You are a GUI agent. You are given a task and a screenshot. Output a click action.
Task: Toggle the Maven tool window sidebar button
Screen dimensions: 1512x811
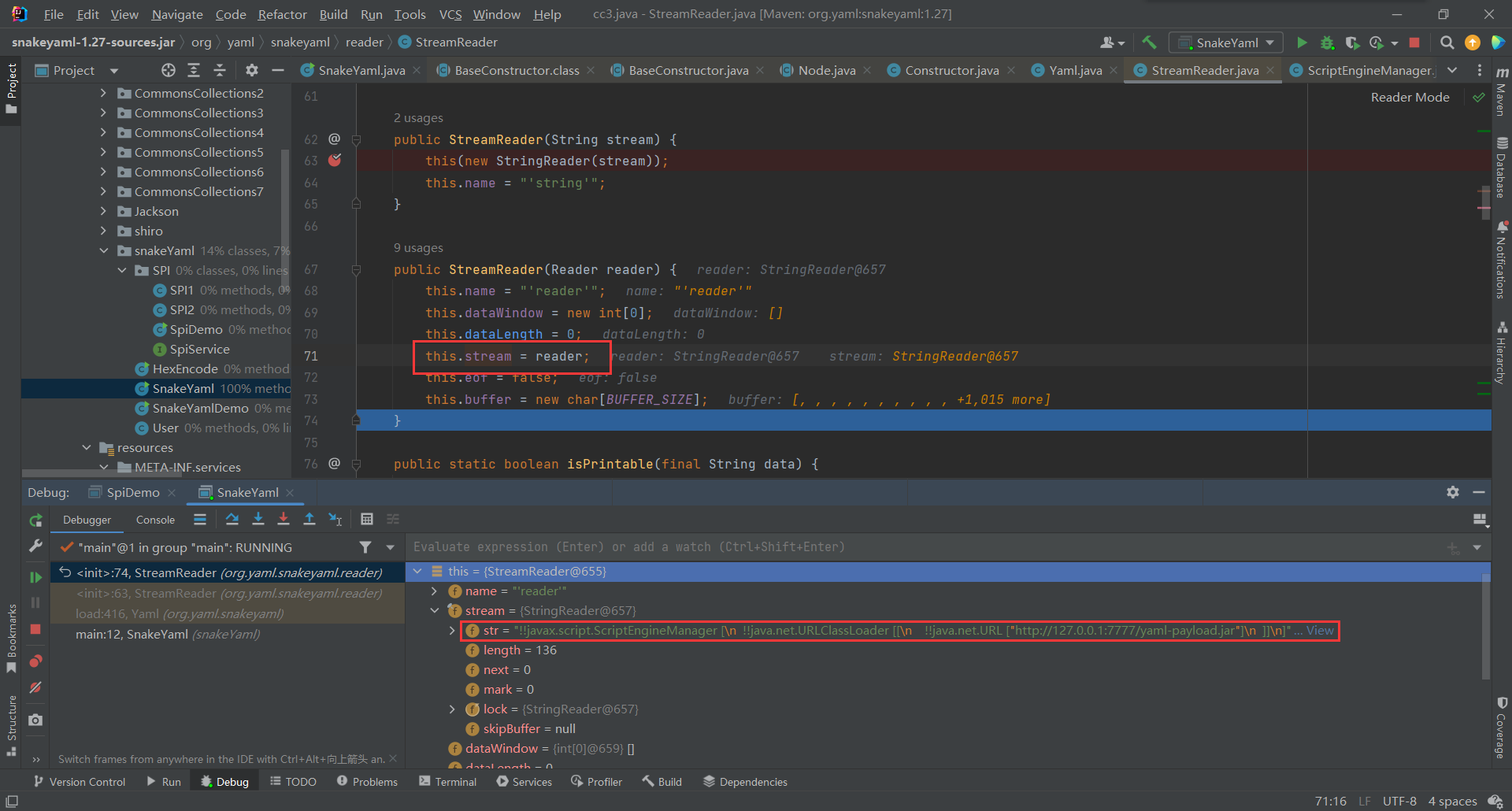[1501, 92]
